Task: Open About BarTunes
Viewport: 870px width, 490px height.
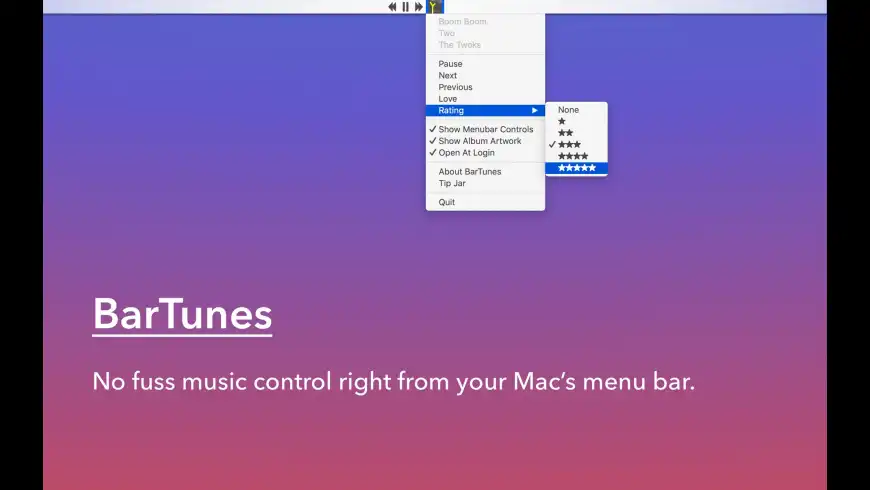Action: click(485, 171)
